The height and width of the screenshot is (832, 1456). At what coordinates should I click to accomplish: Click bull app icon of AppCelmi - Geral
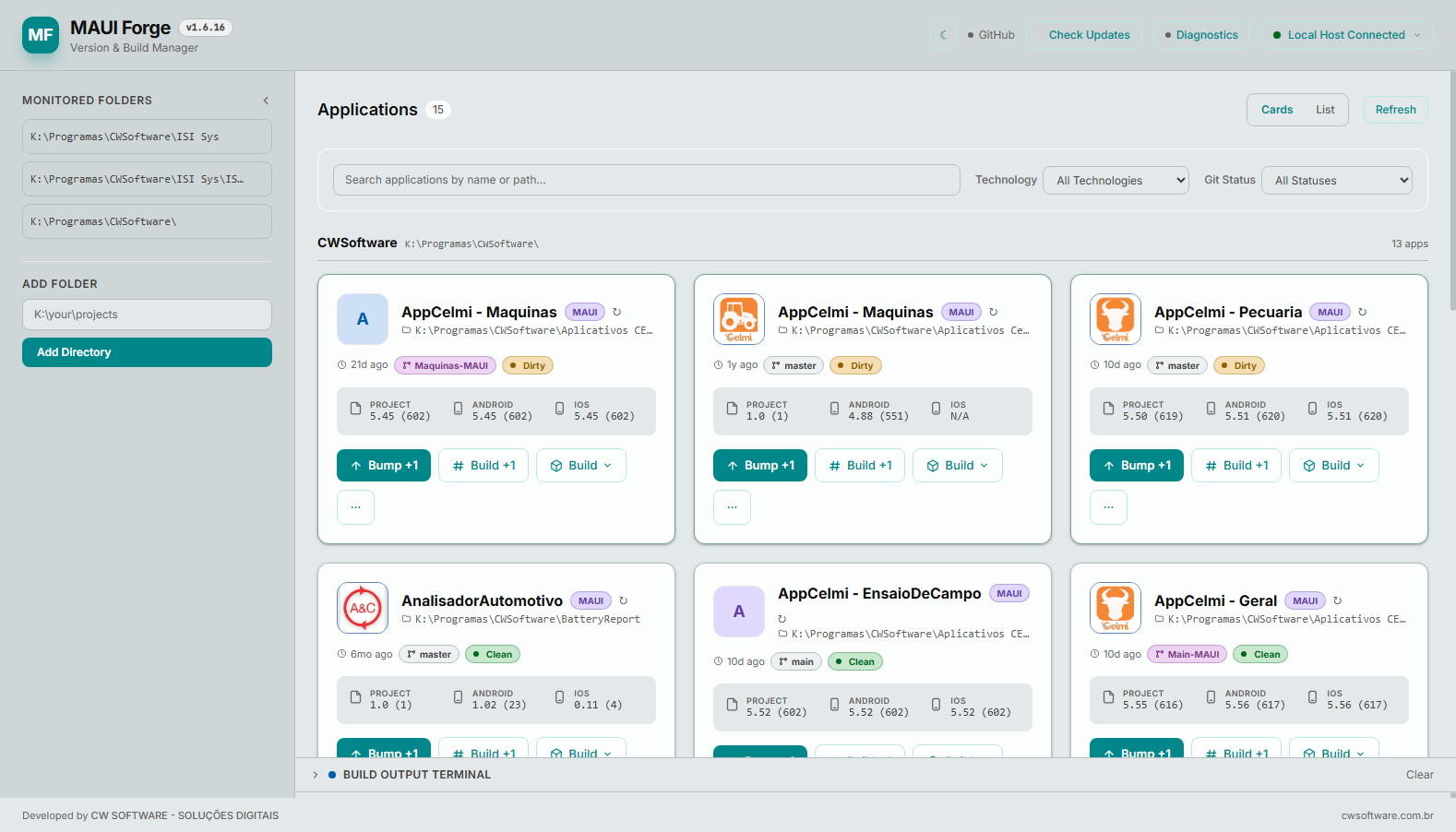[x=1116, y=608]
